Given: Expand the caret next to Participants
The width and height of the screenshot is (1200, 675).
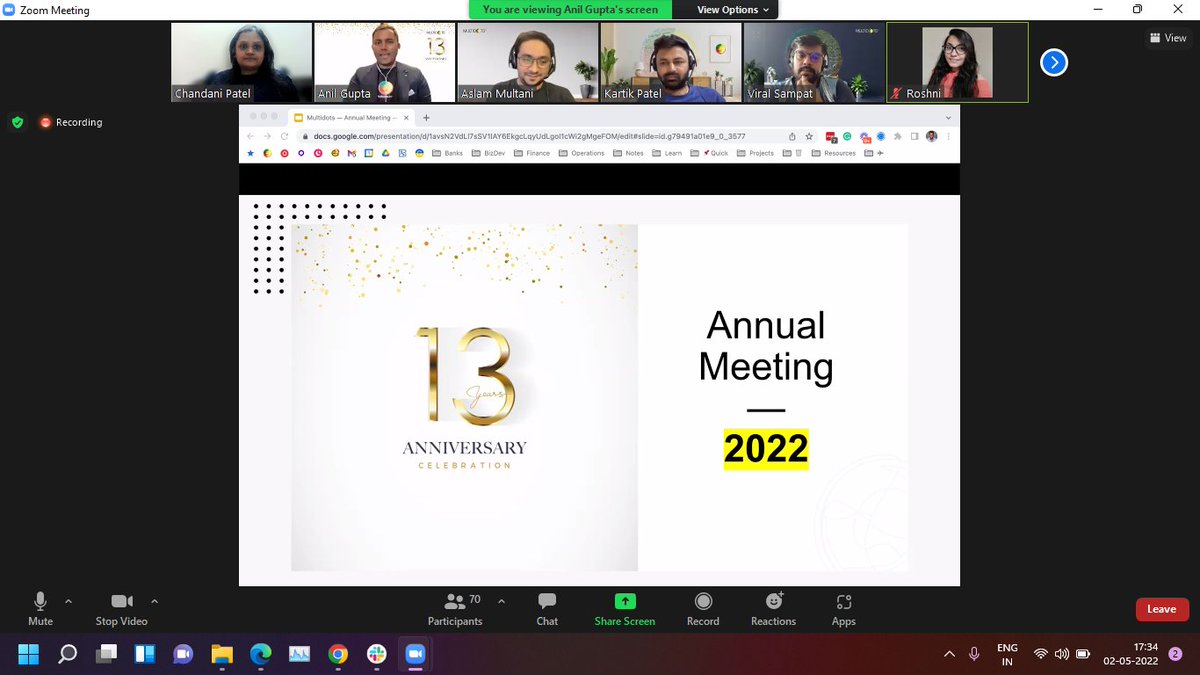Looking at the screenshot, I should pos(501,601).
